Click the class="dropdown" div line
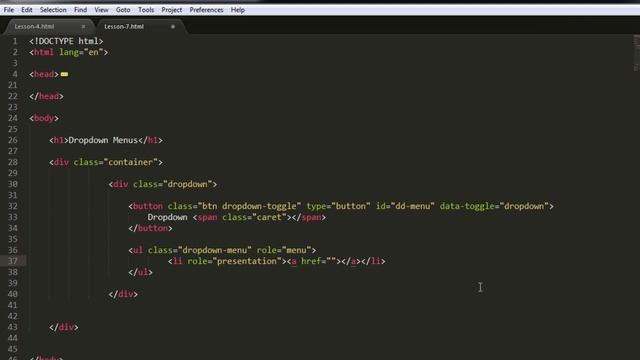 (x=163, y=184)
